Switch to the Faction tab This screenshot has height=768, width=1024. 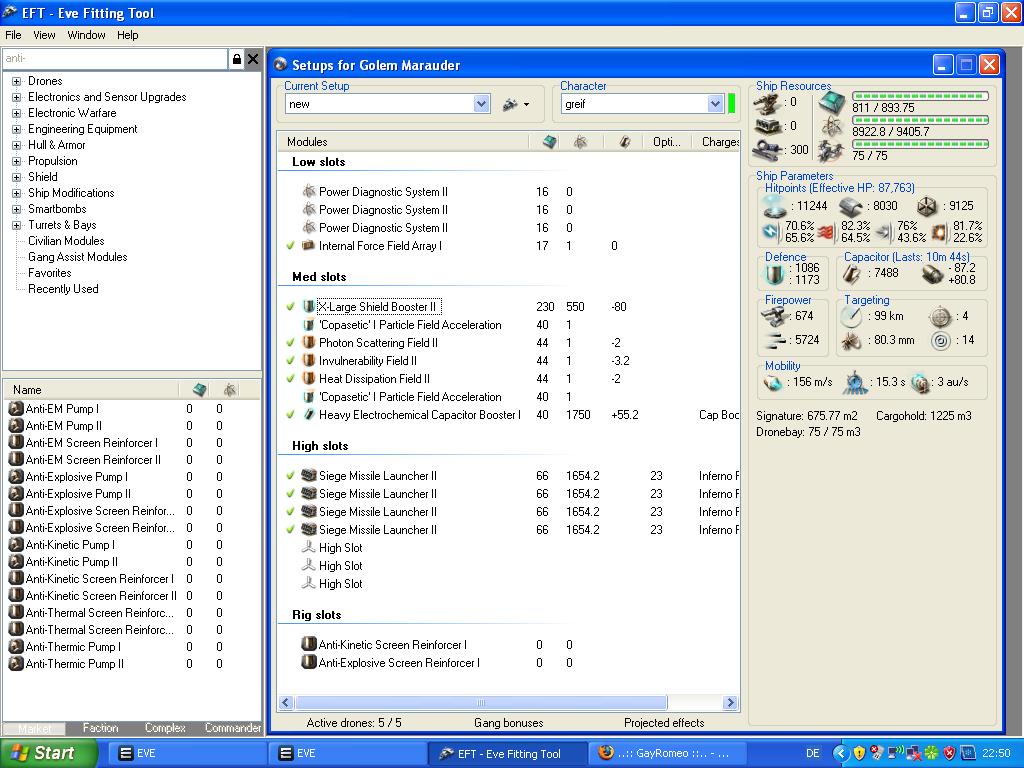[101, 728]
